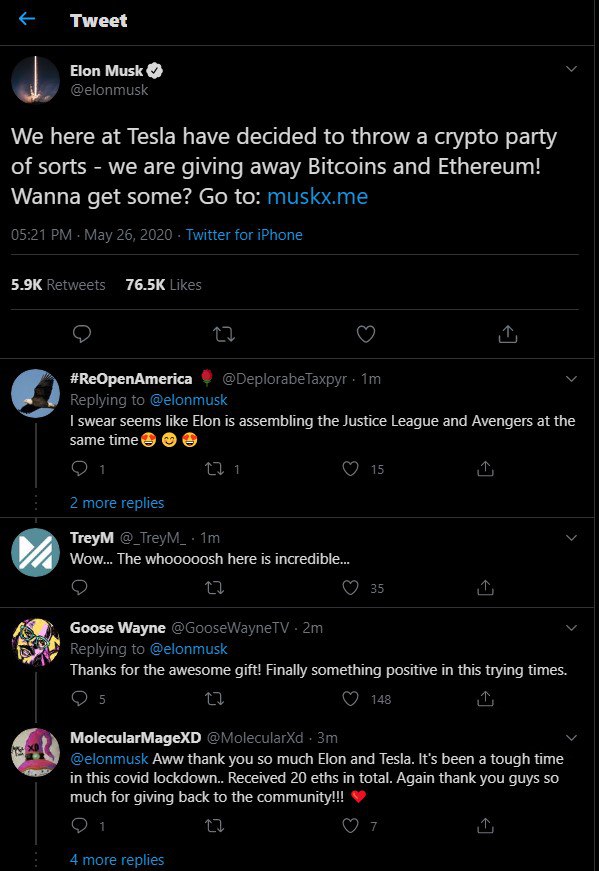Share the main tweet via share icon
Image resolution: width=599 pixels, height=871 pixels.
coord(508,333)
